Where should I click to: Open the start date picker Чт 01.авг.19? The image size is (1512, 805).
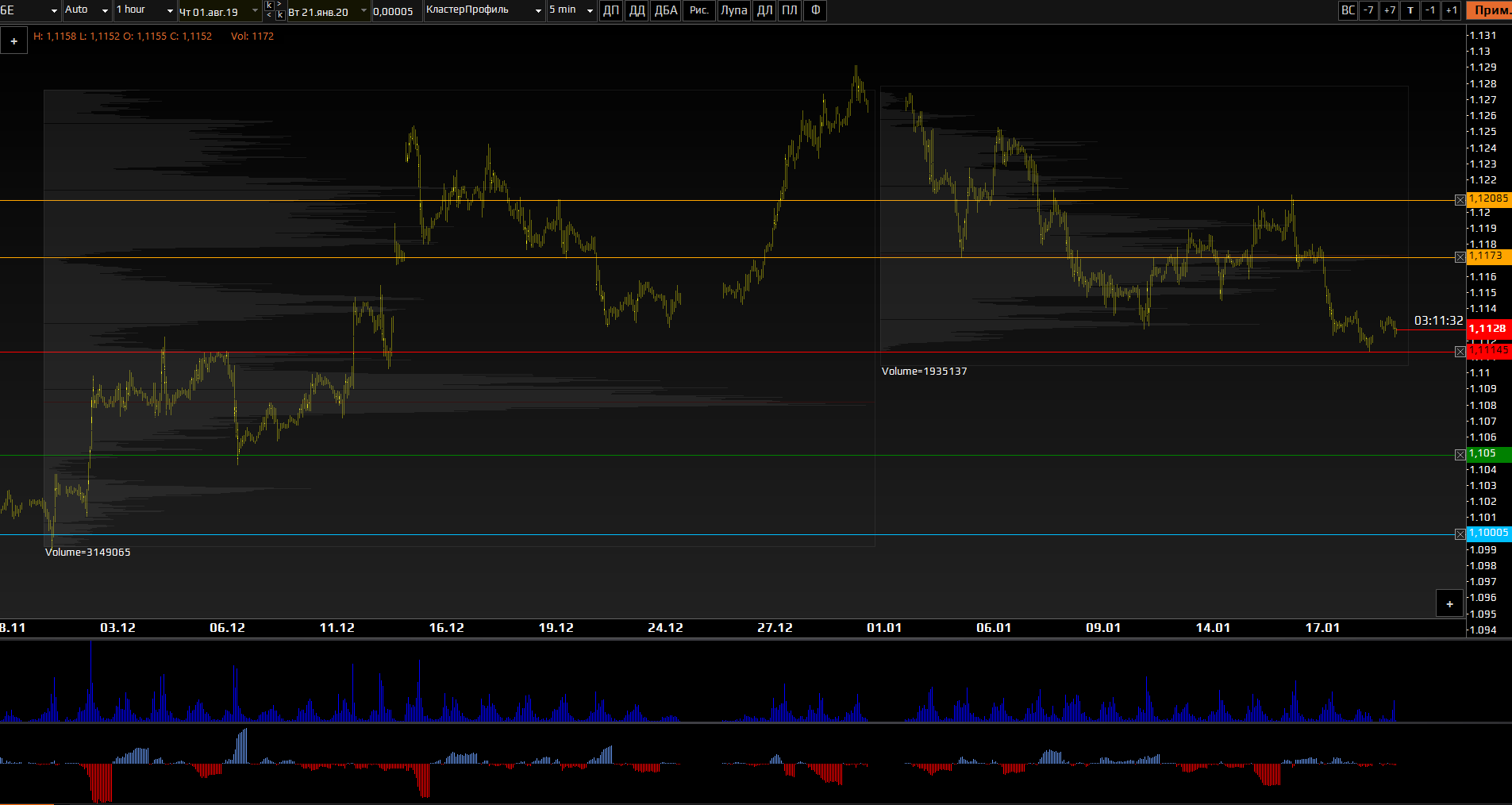coord(220,12)
